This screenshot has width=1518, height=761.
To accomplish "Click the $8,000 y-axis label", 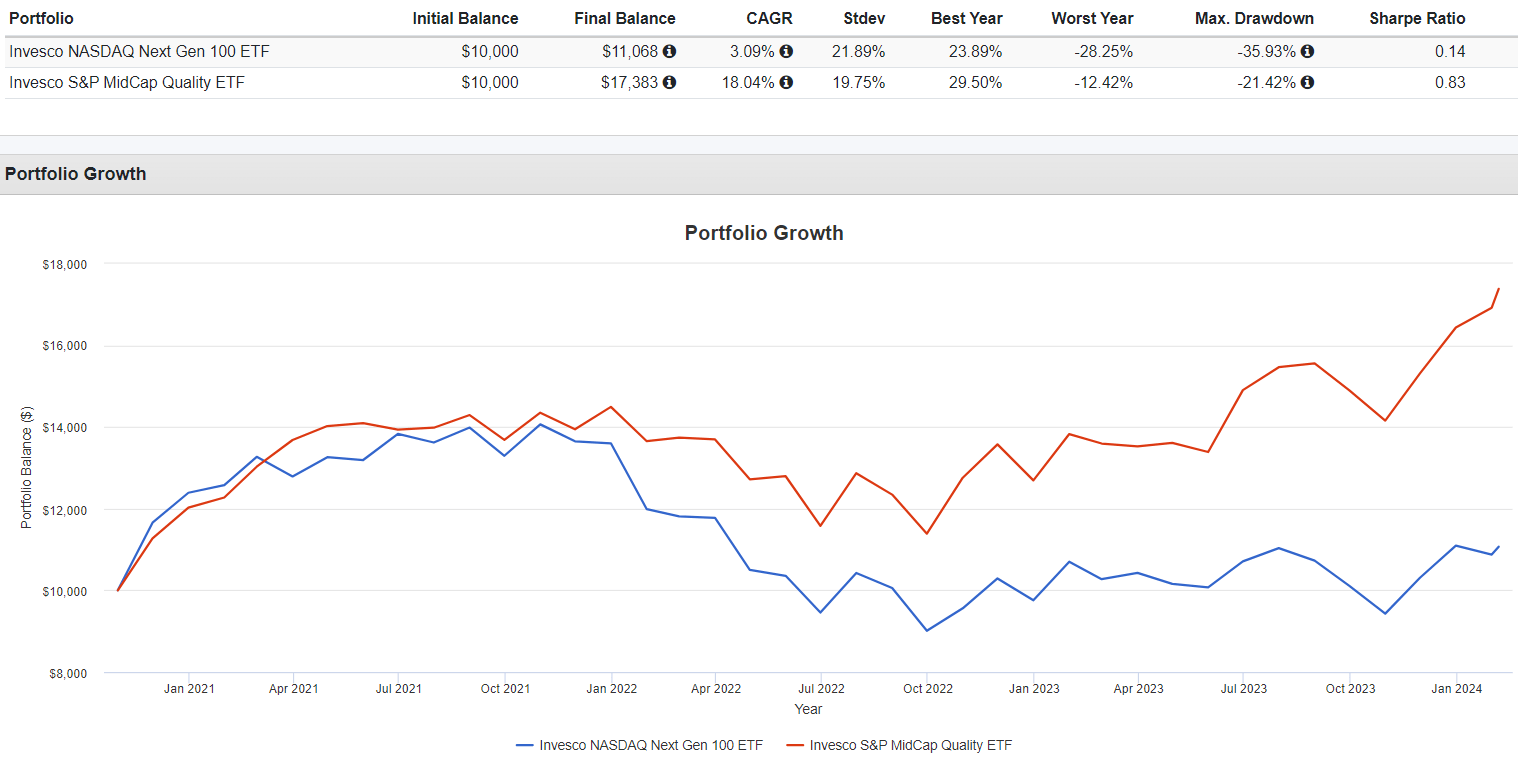I will coord(68,674).
